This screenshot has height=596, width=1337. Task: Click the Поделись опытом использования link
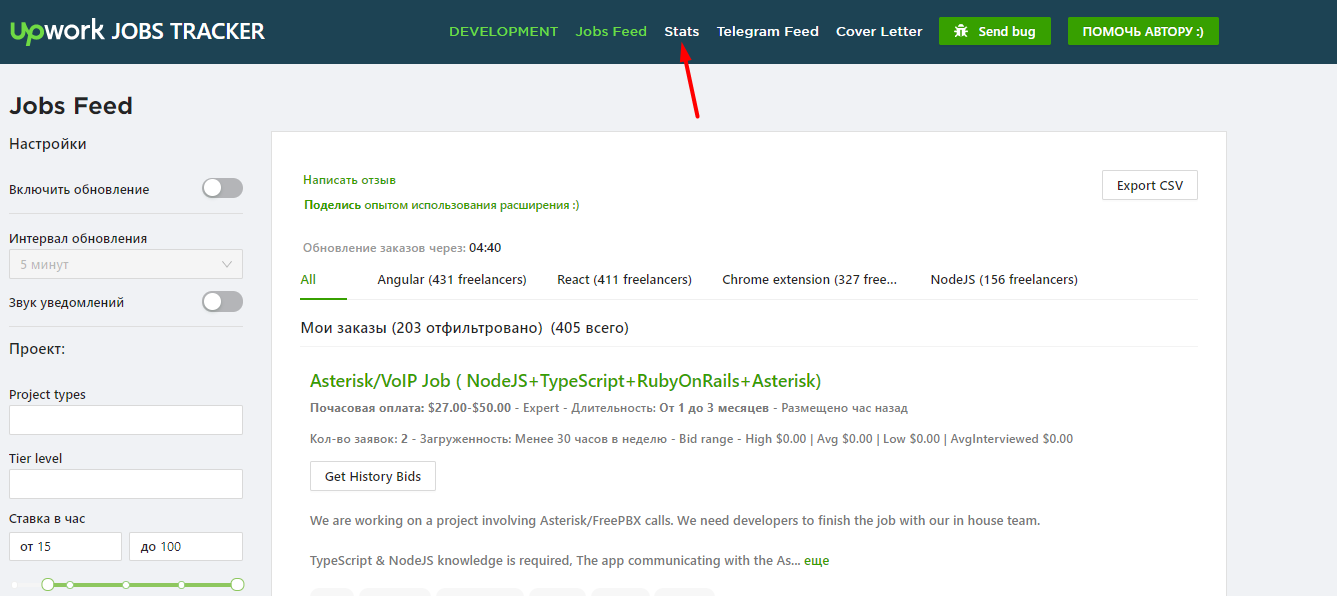pos(441,205)
